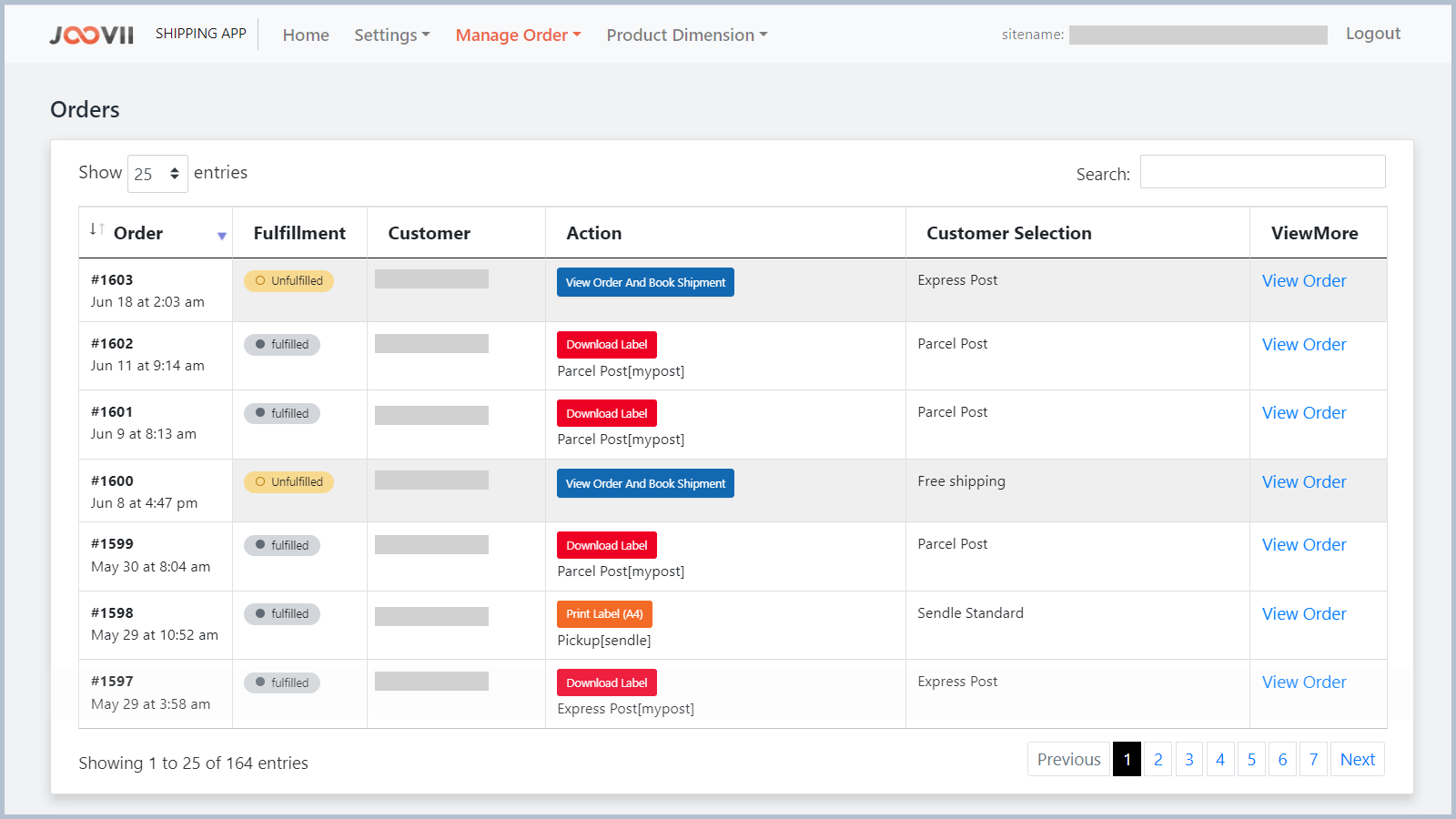1456x819 pixels.
Task: Click the filter arrow in the Order header
Action: 221,235
